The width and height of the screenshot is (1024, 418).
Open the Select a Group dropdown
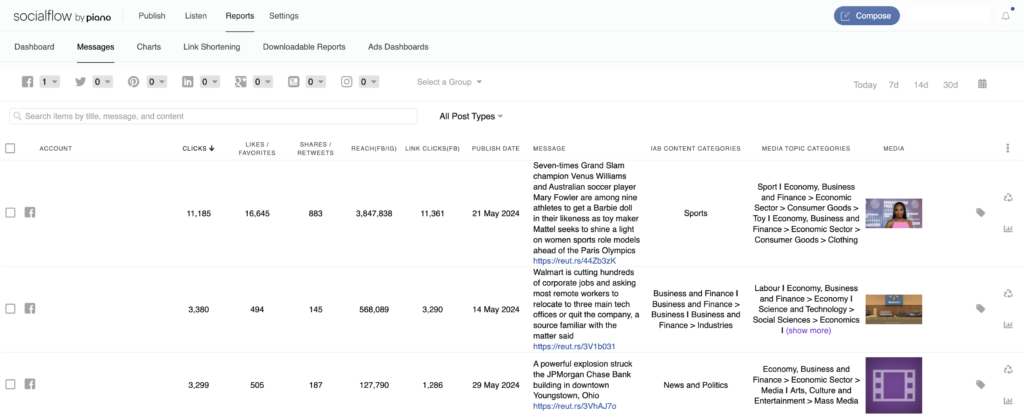pos(449,82)
